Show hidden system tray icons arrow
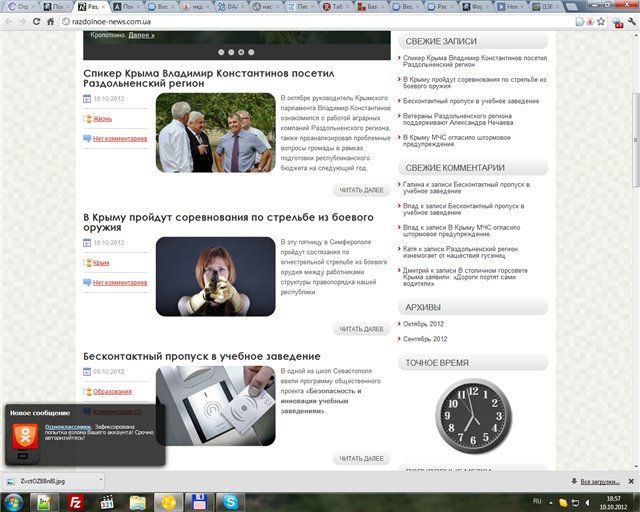Screen dimensions: 640x512 551,503
